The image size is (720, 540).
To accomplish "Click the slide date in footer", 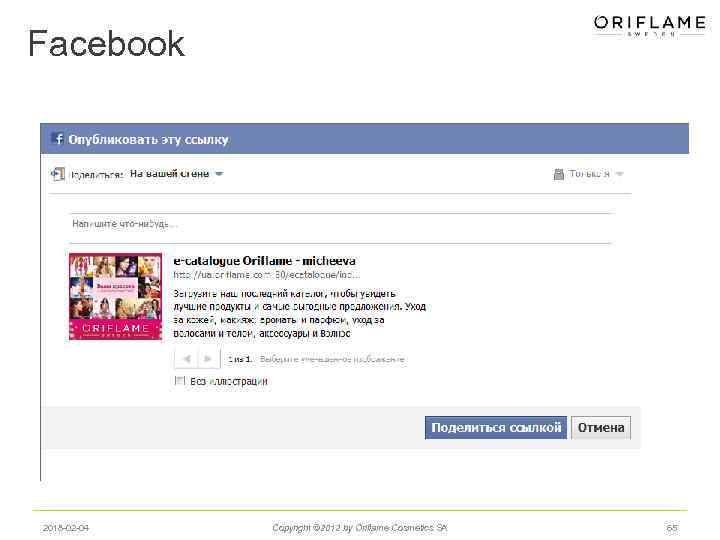I will (66, 528).
